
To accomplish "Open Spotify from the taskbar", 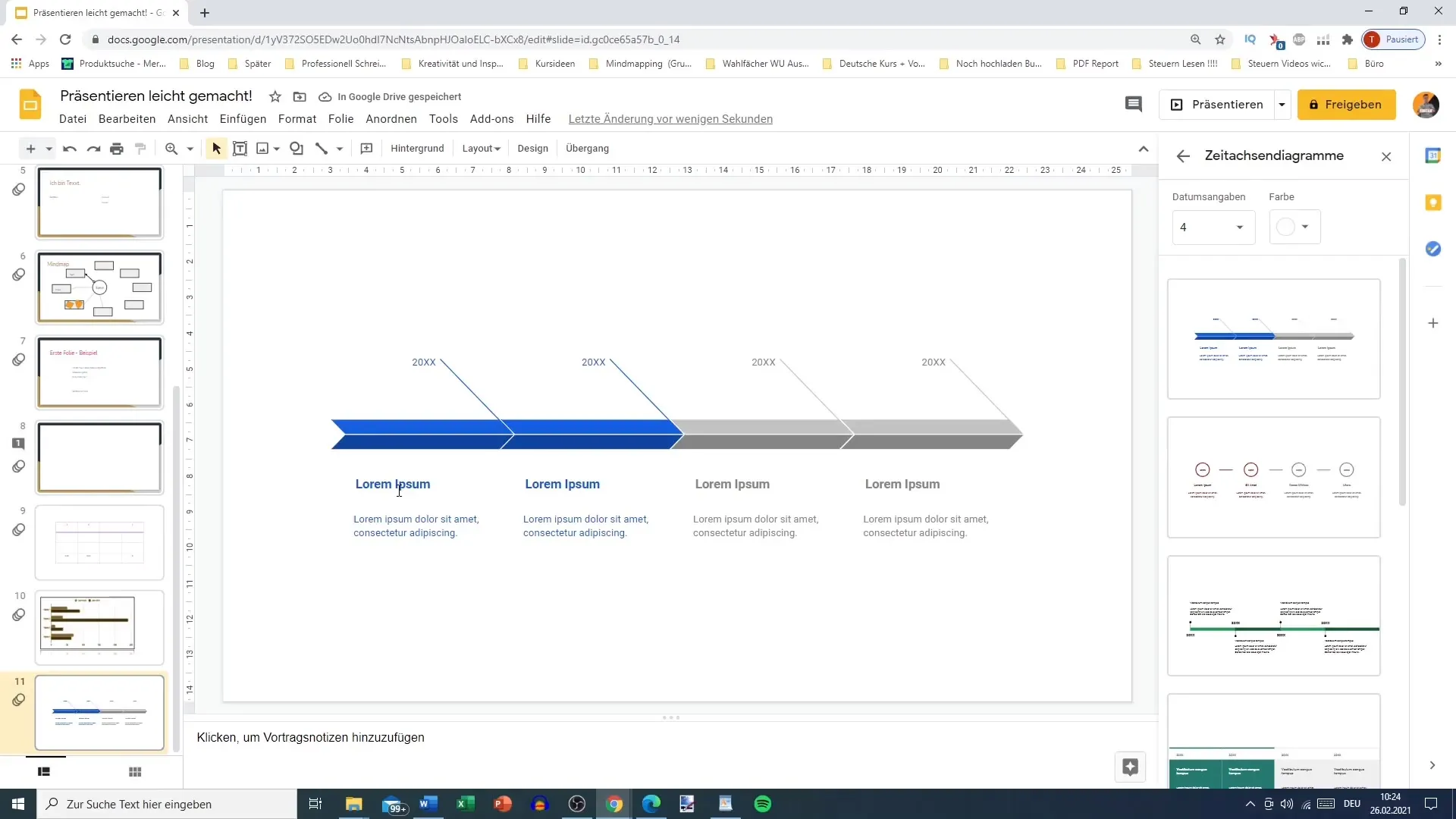I will (762, 804).
